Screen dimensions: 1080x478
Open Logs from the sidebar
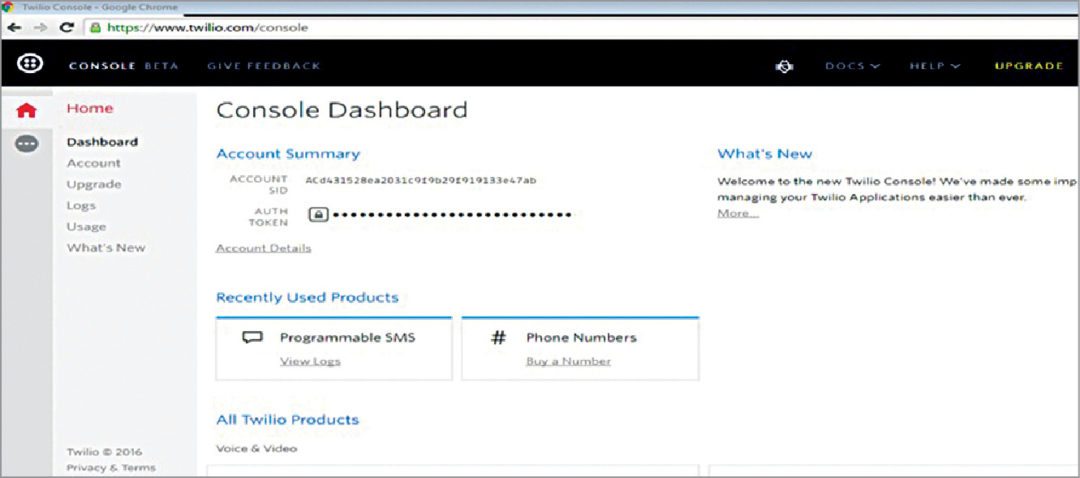tap(81, 205)
